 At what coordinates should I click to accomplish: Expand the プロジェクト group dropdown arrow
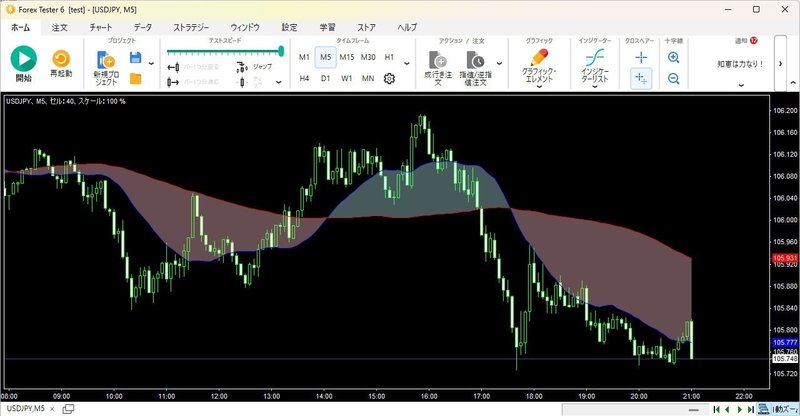[151, 64]
